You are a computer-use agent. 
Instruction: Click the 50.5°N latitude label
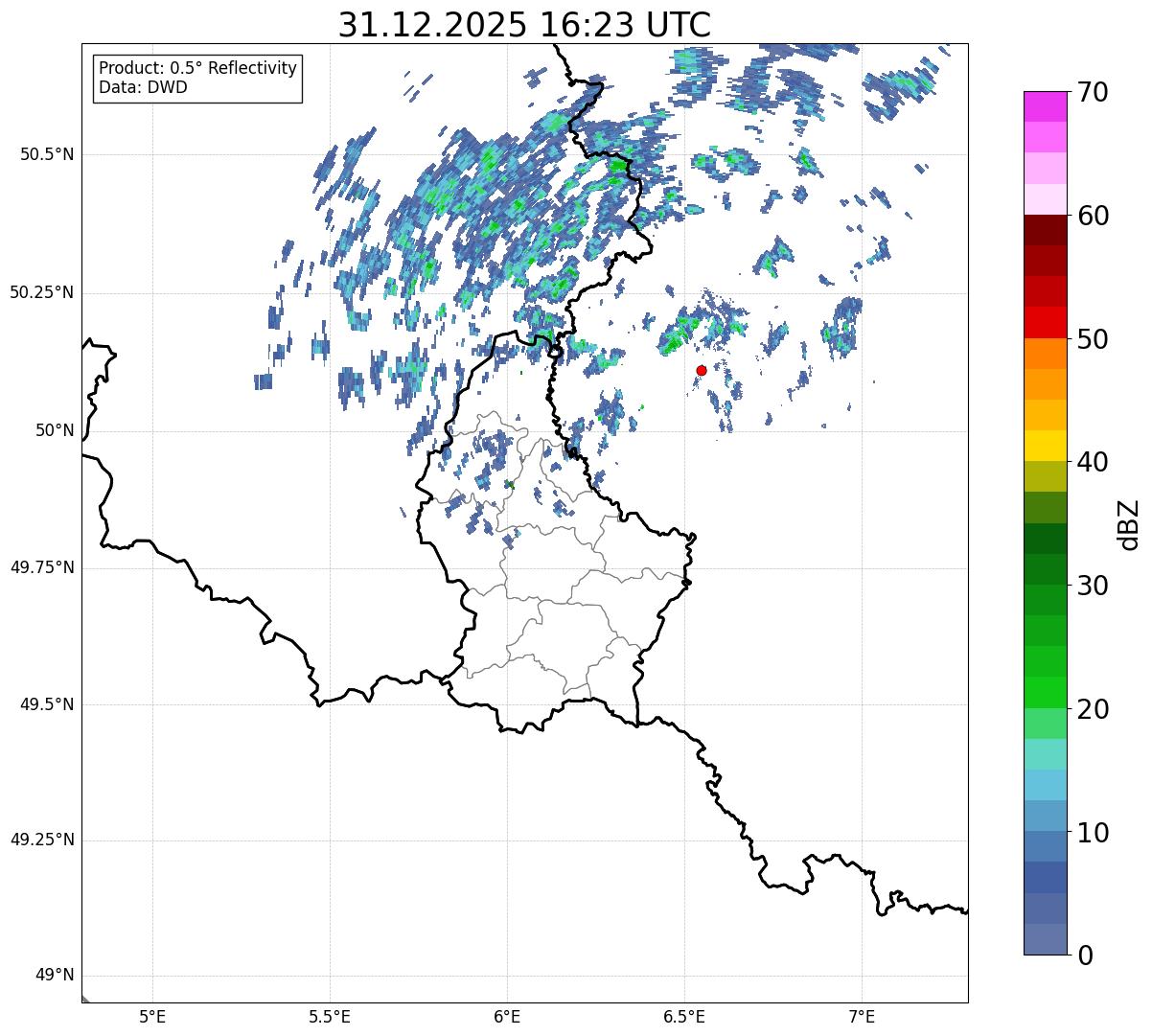coord(47,154)
